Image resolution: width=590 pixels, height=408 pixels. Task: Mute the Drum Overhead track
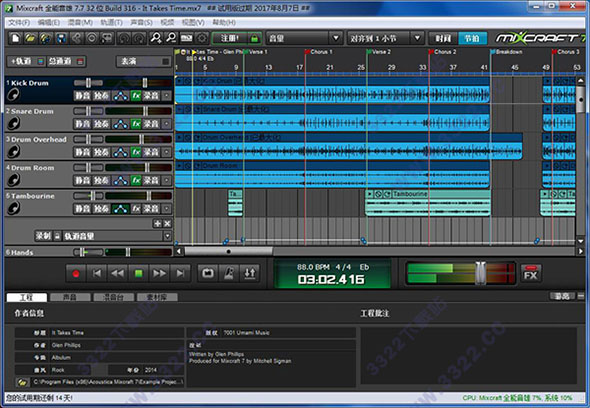point(82,152)
